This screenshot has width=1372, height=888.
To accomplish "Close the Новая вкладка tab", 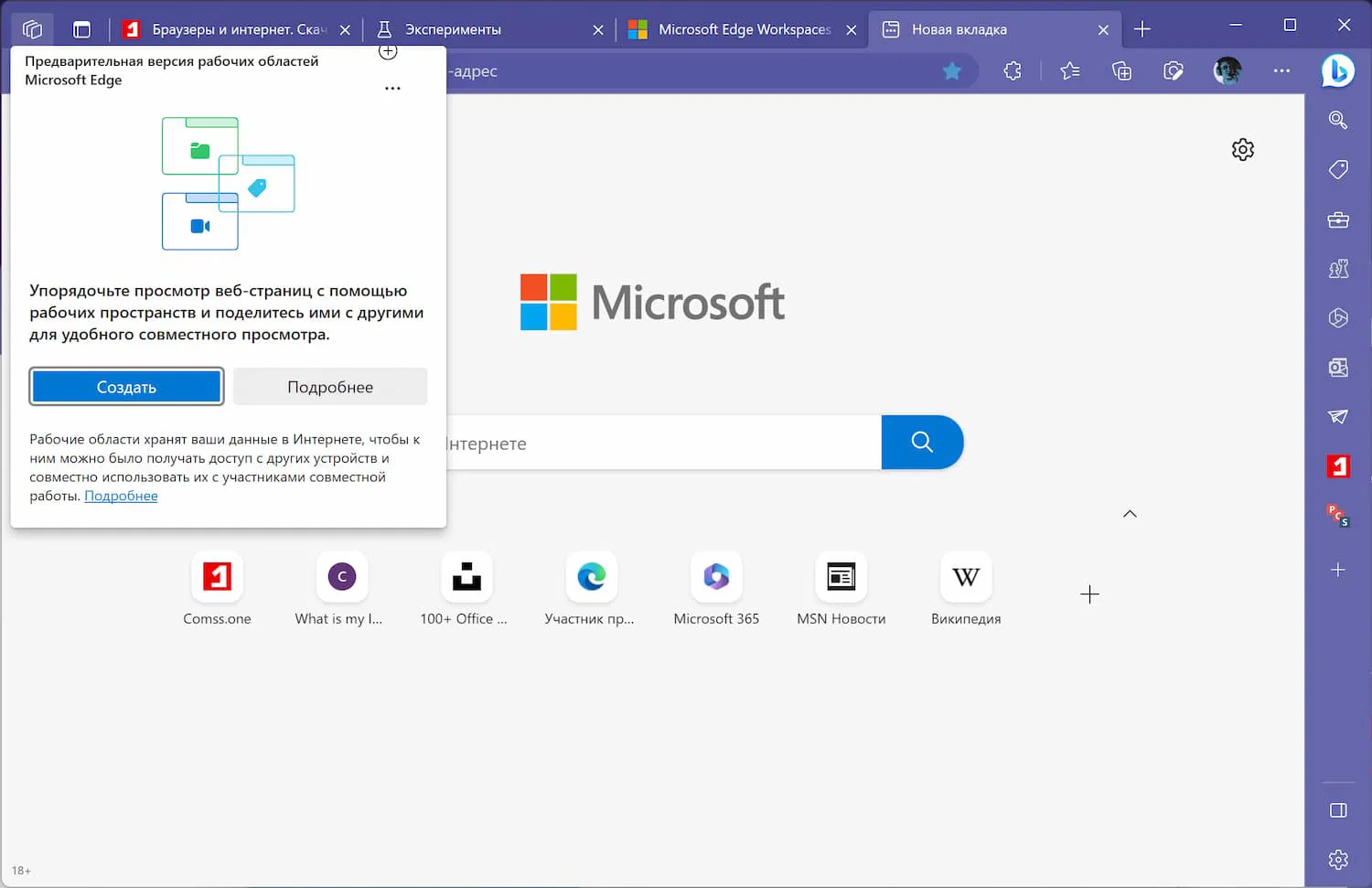I will click(x=1104, y=30).
